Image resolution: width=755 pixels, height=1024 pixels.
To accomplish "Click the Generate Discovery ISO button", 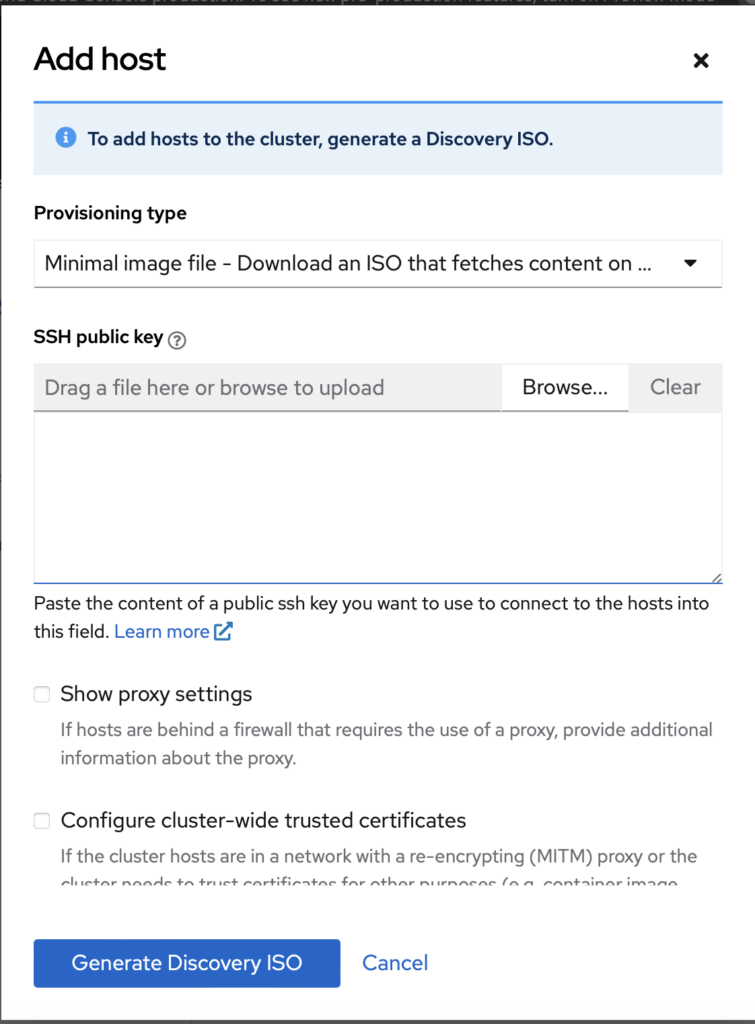I will (187, 963).
